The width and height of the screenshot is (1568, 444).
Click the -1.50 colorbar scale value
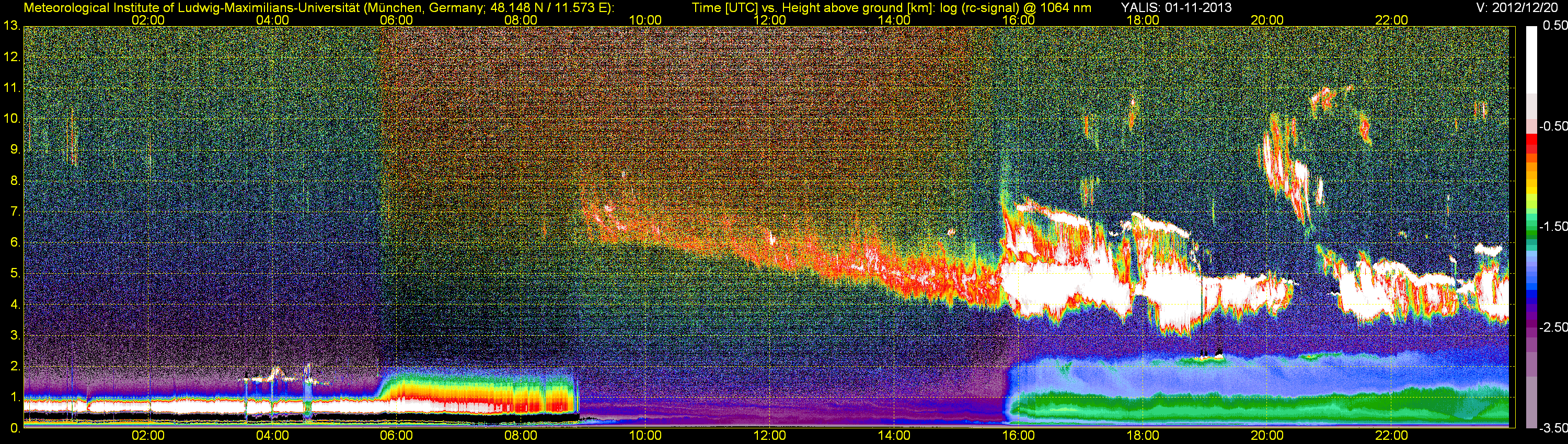point(1552,226)
